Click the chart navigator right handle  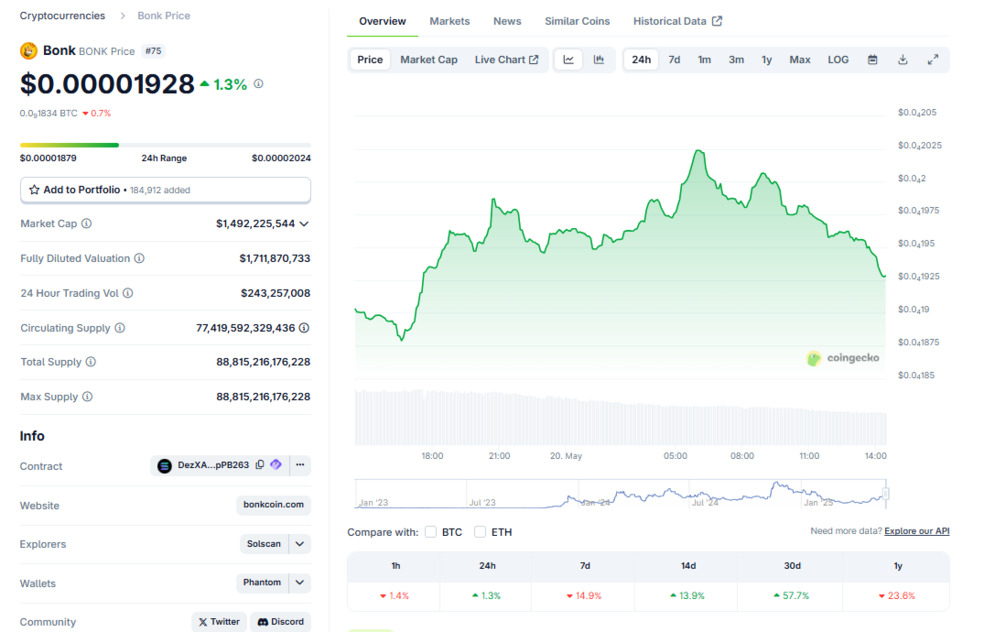[885, 493]
